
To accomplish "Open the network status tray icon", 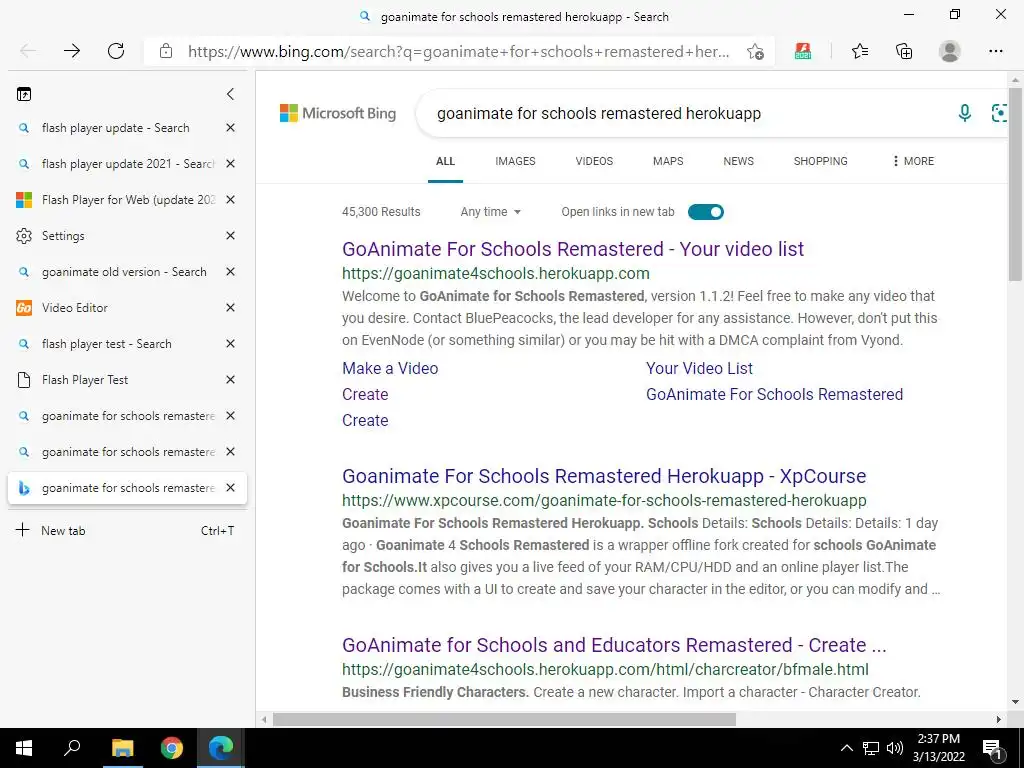I will point(871,748).
